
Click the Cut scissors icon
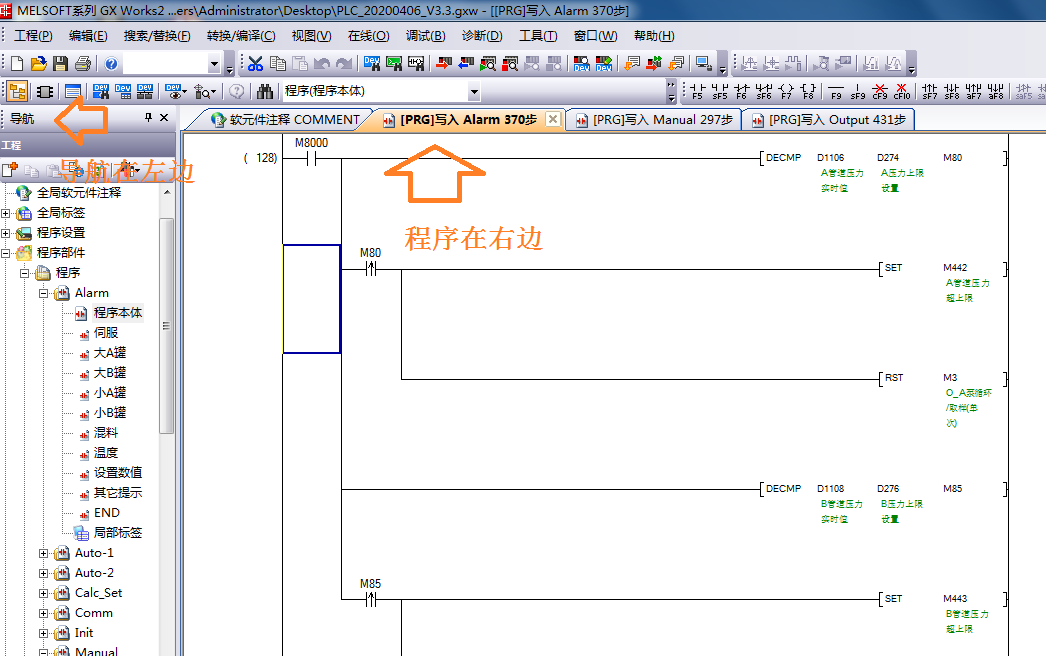point(255,64)
